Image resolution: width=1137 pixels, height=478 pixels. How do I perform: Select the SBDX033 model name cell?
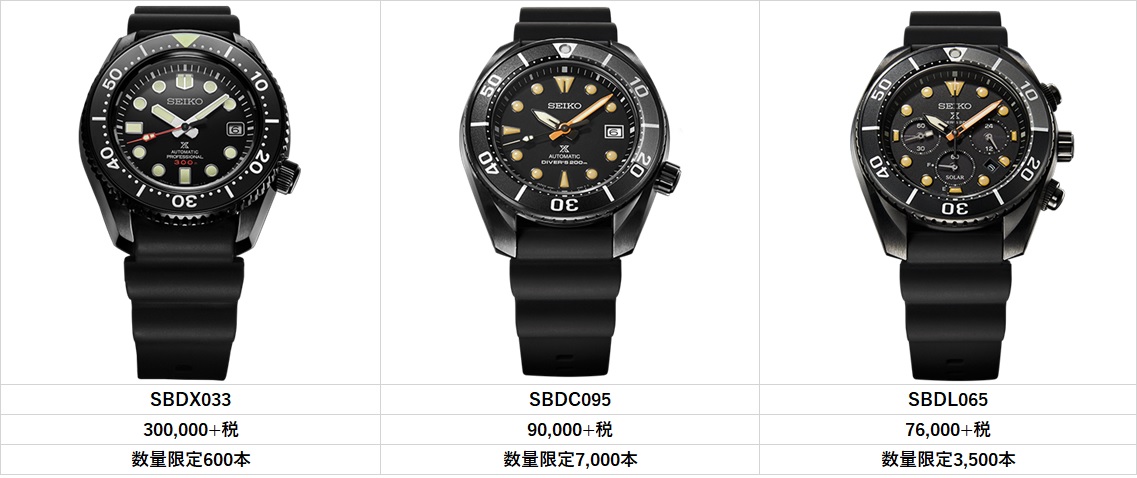pyautogui.click(x=190, y=399)
